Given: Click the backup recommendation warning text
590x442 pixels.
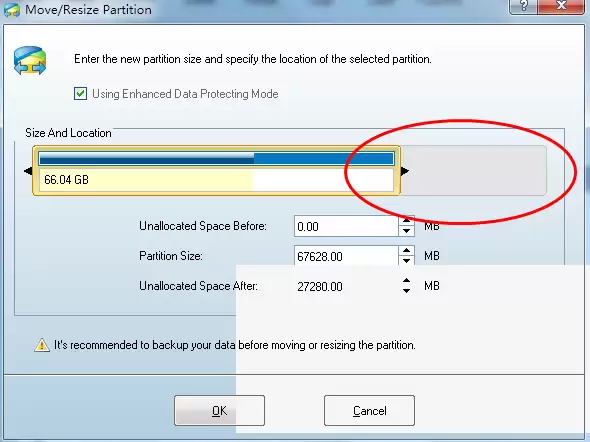Looking at the screenshot, I should click(x=235, y=345).
